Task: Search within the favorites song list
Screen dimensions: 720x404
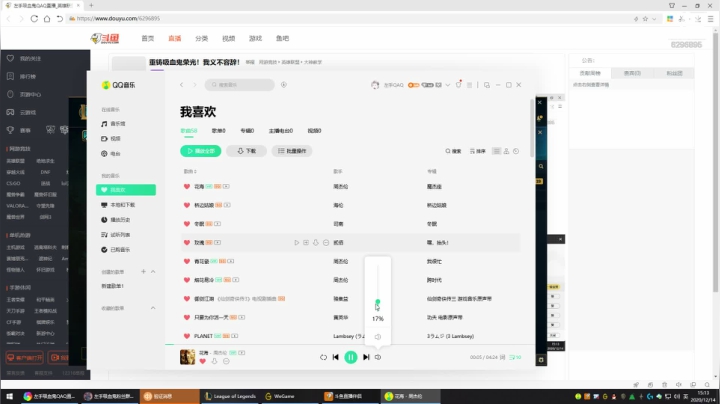Action: [x=453, y=151]
